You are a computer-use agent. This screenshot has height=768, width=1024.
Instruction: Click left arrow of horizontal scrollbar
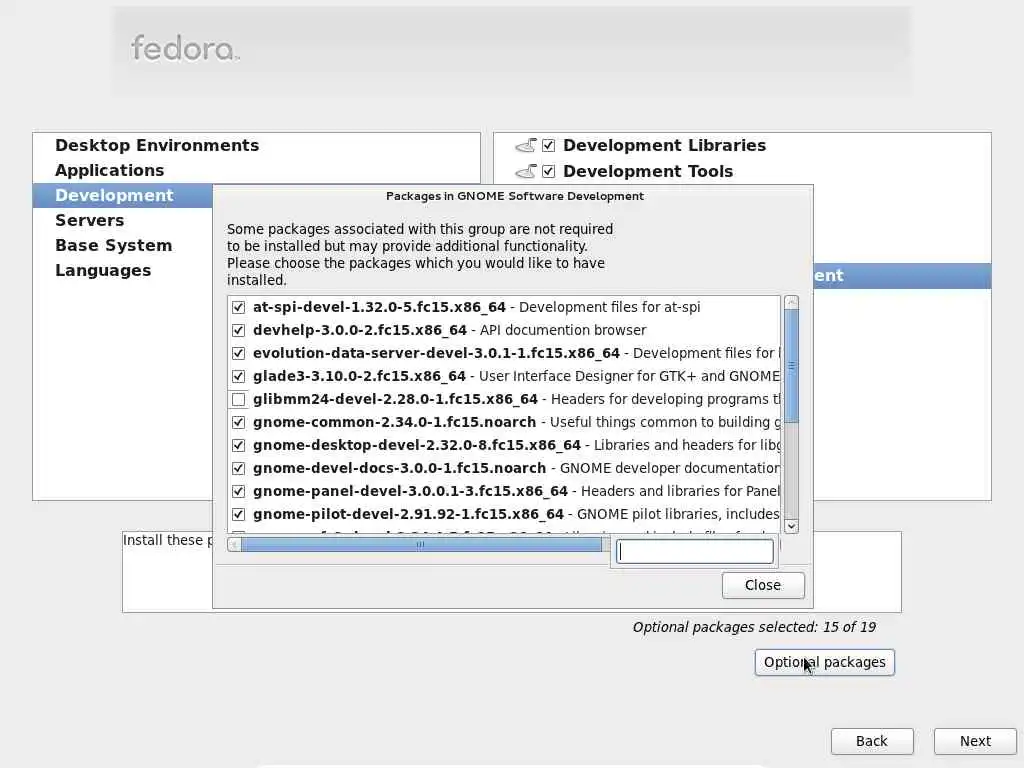pos(234,544)
